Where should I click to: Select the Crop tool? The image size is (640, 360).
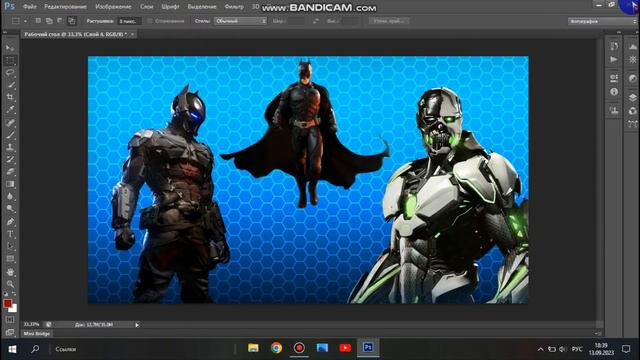[x=10, y=97]
